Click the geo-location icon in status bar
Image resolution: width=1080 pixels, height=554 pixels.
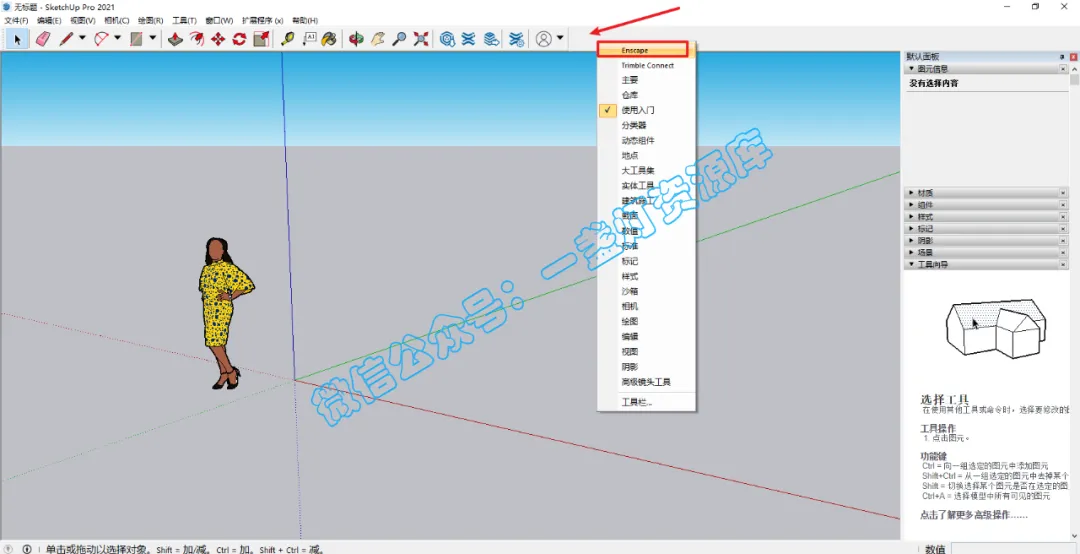[x=8, y=549]
